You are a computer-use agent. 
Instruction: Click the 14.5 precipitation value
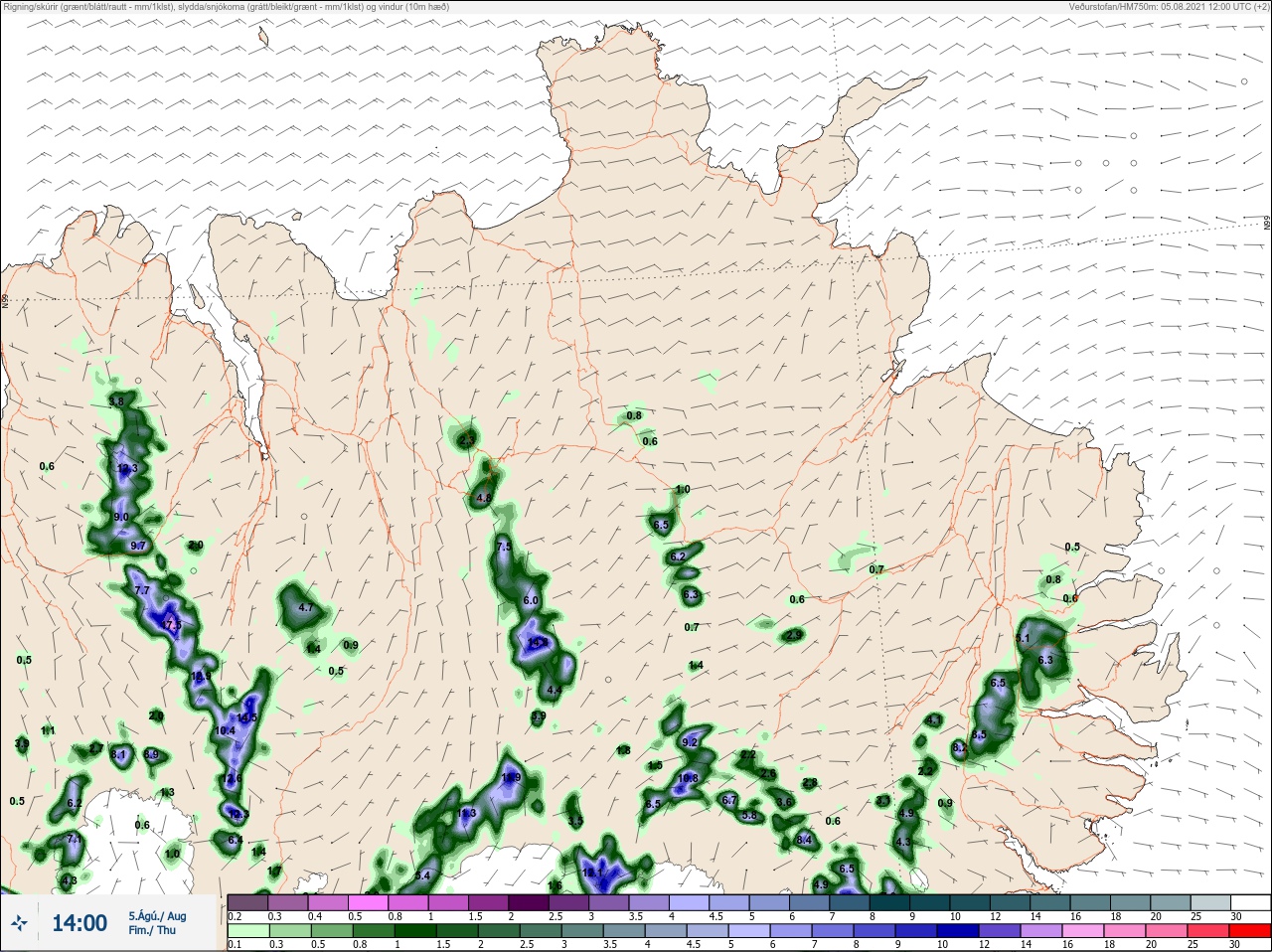(247, 717)
